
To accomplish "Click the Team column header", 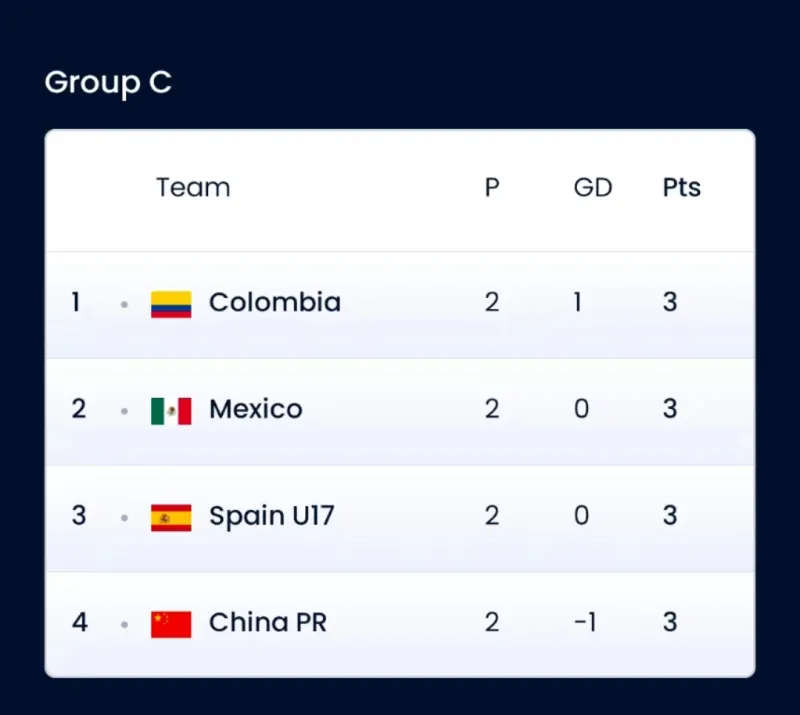I will (193, 188).
